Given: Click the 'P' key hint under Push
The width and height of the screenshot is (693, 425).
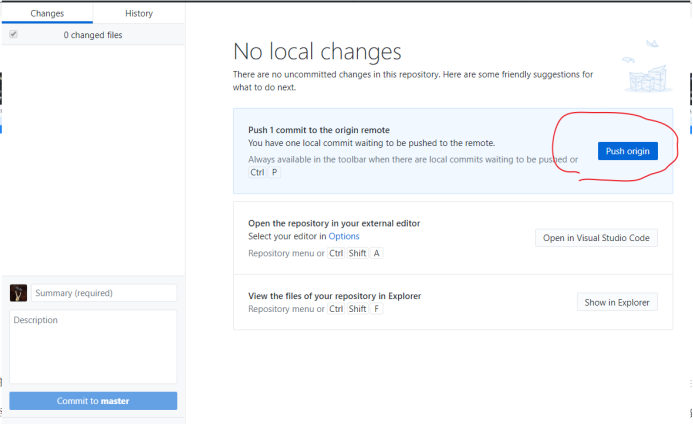Looking at the screenshot, I should coord(274,172).
